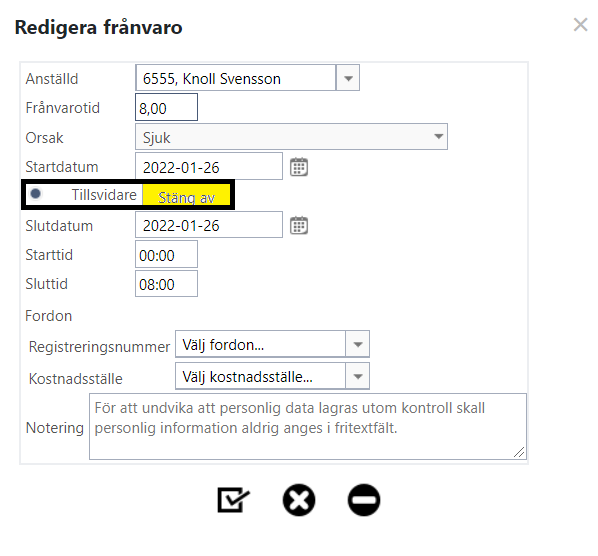Open the Orsak dropdown showing Sjuk
This screenshot has width=598, height=556.
point(291,137)
